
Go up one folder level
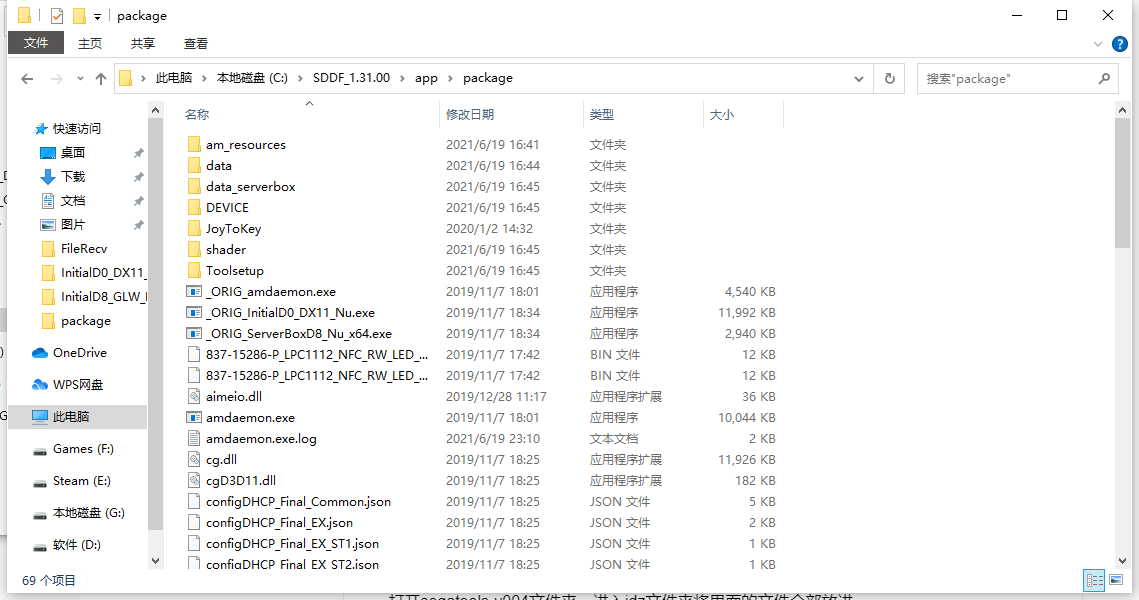tap(101, 78)
